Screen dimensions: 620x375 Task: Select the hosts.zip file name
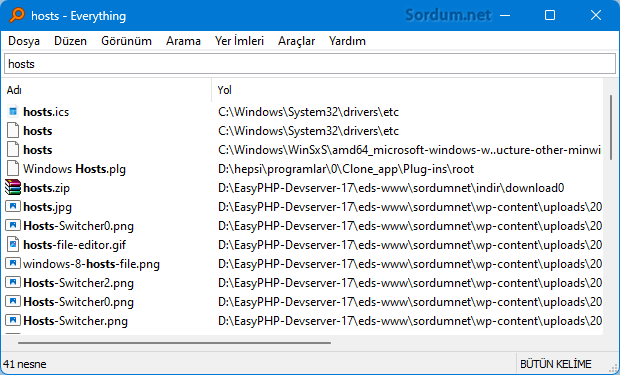(46, 188)
